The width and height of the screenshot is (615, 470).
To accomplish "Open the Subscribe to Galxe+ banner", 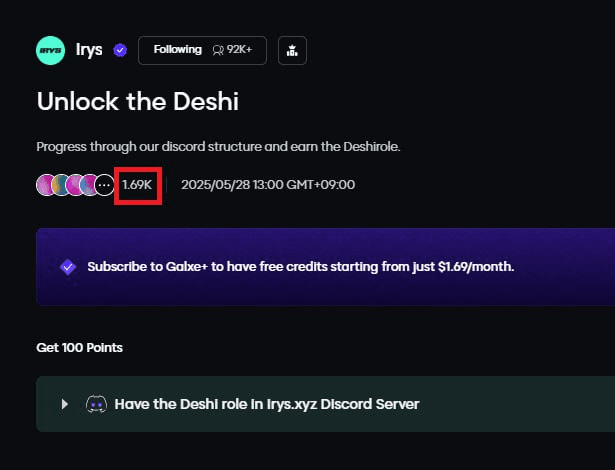I will coord(326,267).
